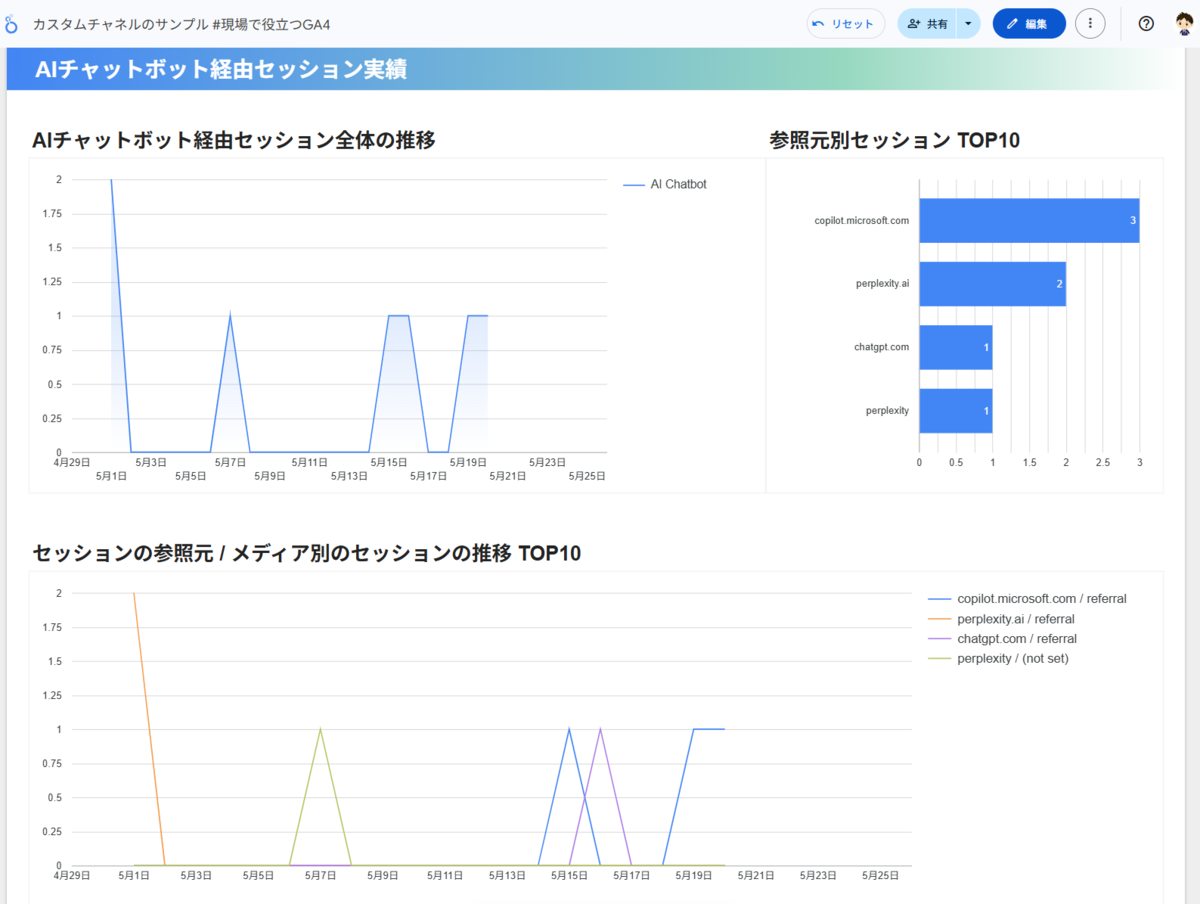
Task: Click the copilot.microsoft.com bar with value 3
Action: click(x=1029, y=220)
